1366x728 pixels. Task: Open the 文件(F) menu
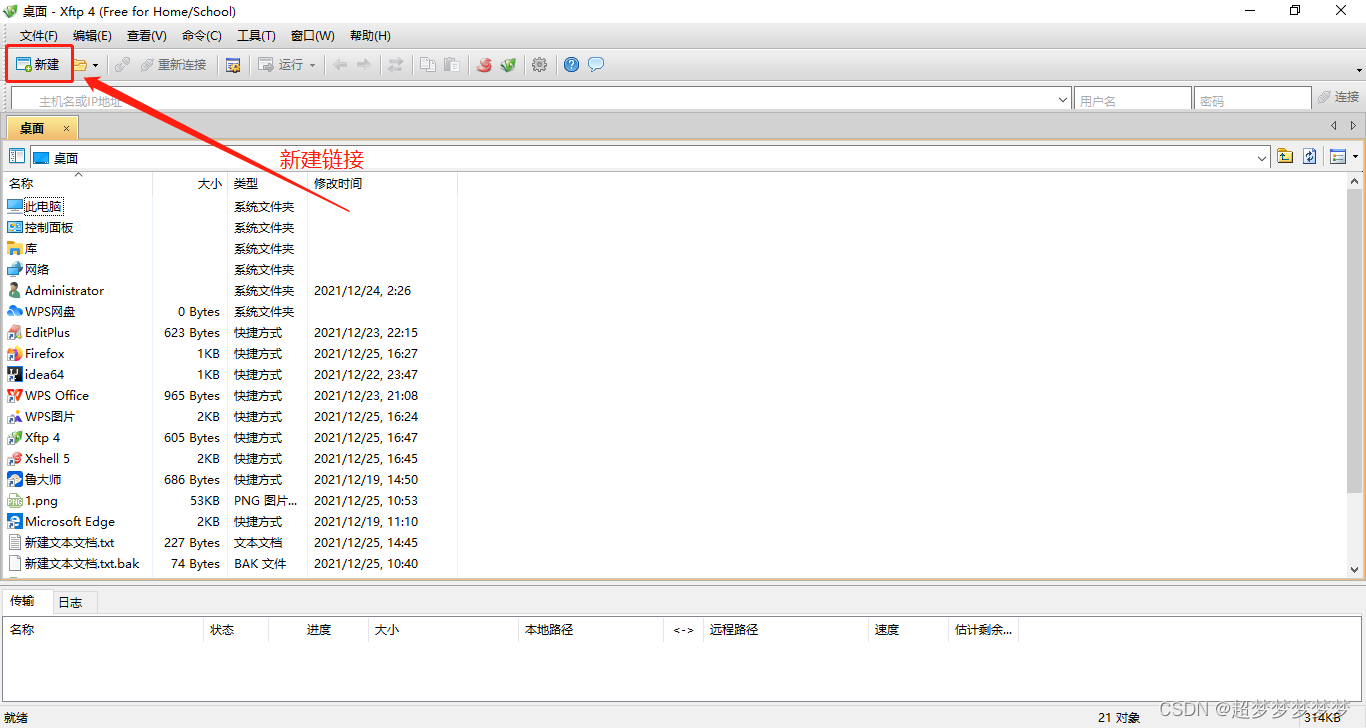point(38,36)
